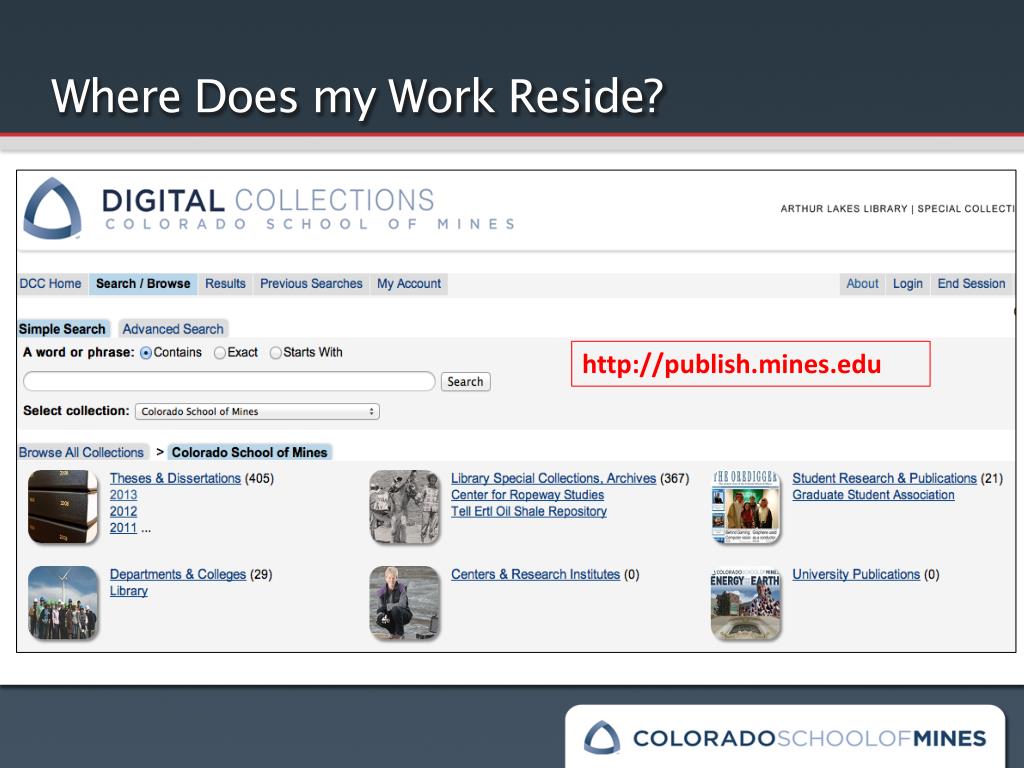Open the Select collection dropdown

tap(257, 411)
